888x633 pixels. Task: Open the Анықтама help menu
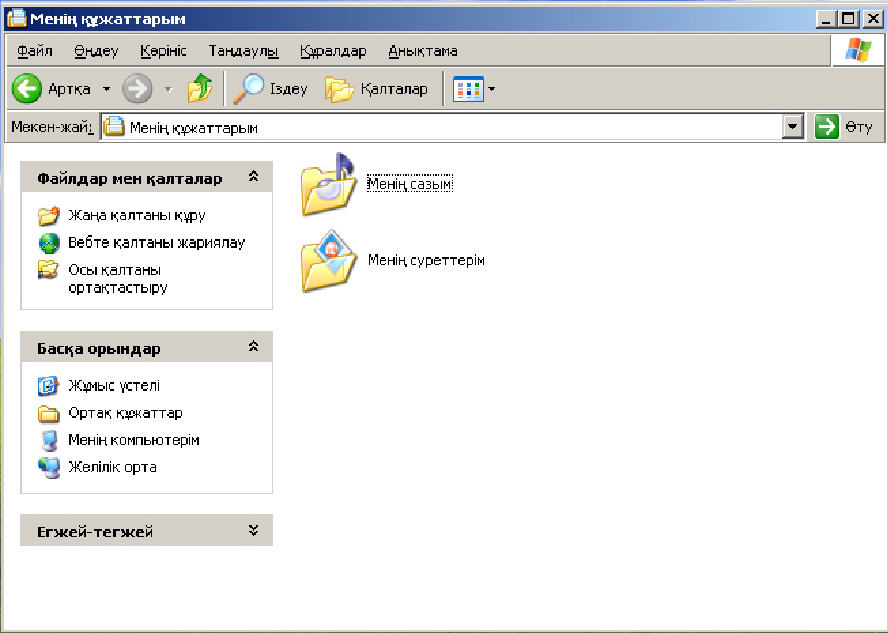(x=423, y=51)
